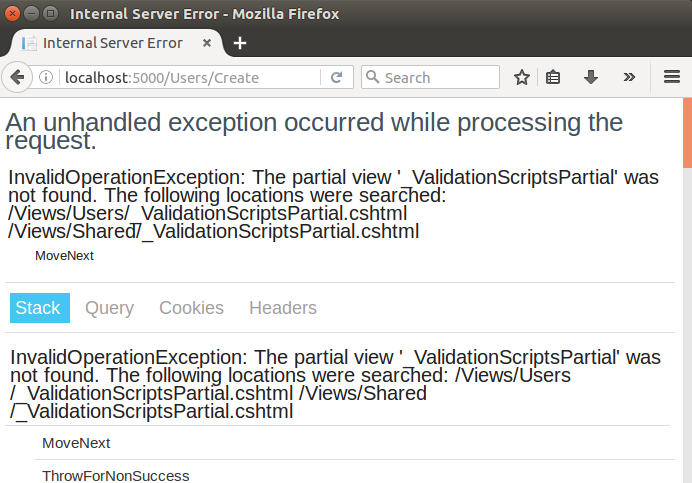Open a new browser tab
The height and width of the screenshot is (483, 692).
(x=240, y=43)
